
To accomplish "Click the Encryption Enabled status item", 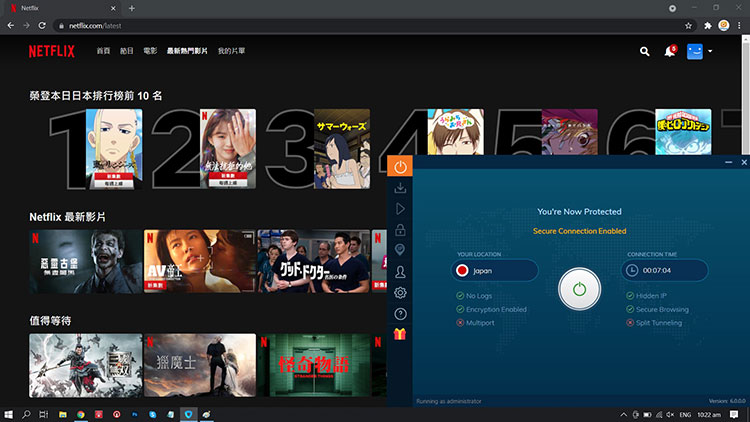I will click(491, 310).
